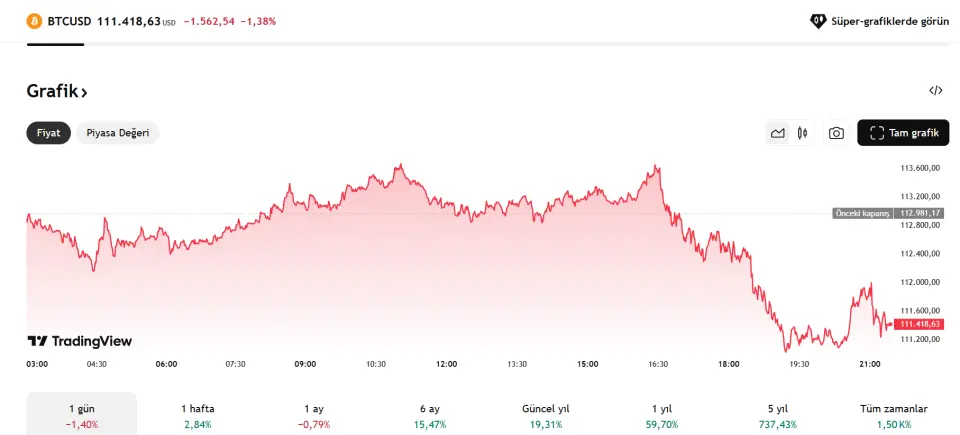Take a chart snapshot with camera icon

(x=836, y=133)
